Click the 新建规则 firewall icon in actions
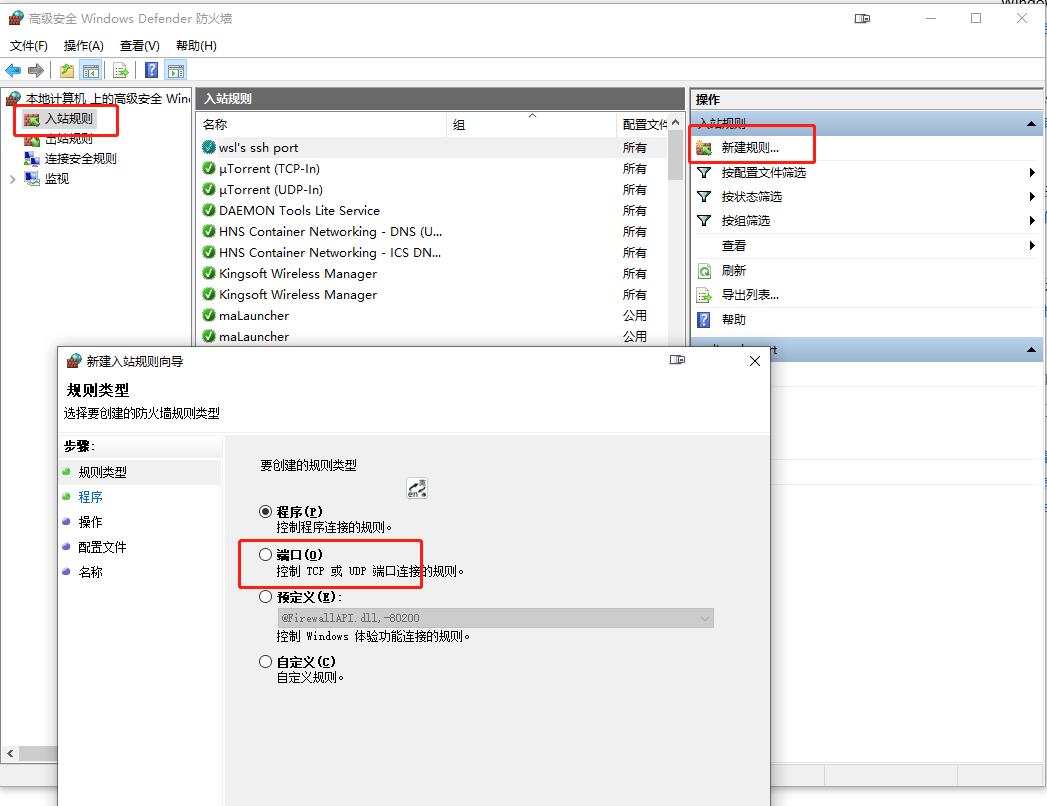 [704, 148]
